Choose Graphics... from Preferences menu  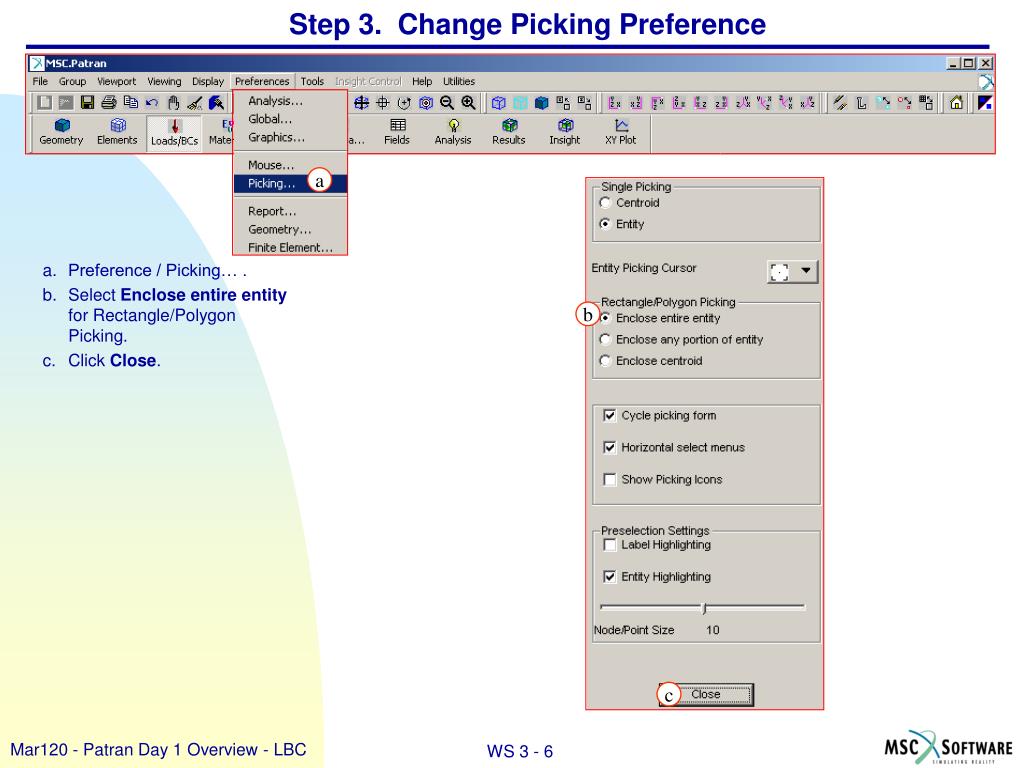[x=289, y=138]
